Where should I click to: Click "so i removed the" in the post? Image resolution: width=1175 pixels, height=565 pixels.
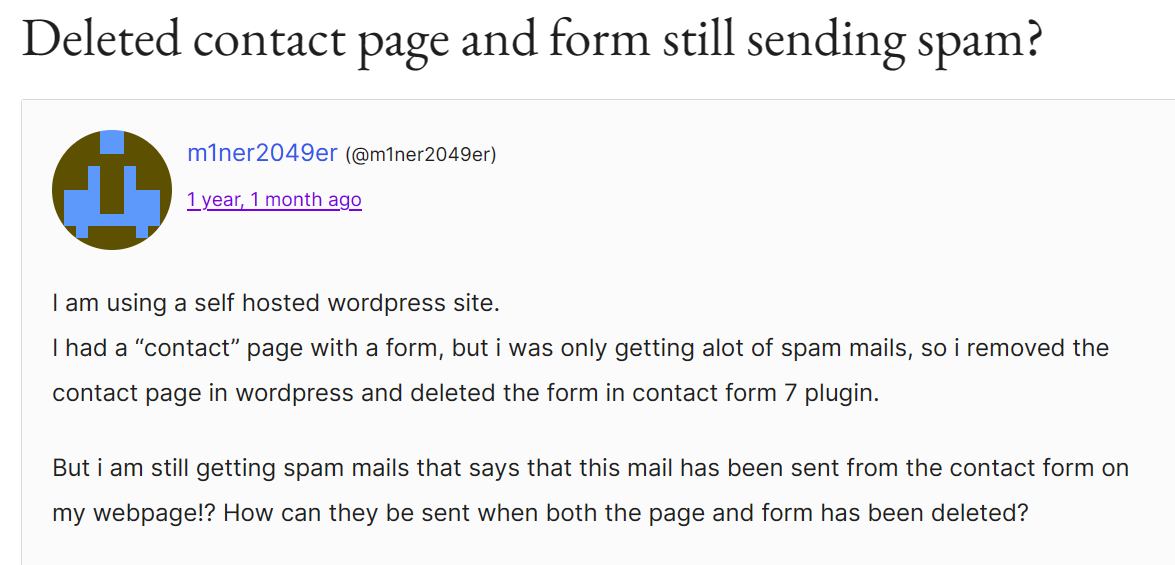click(1015, 349)
